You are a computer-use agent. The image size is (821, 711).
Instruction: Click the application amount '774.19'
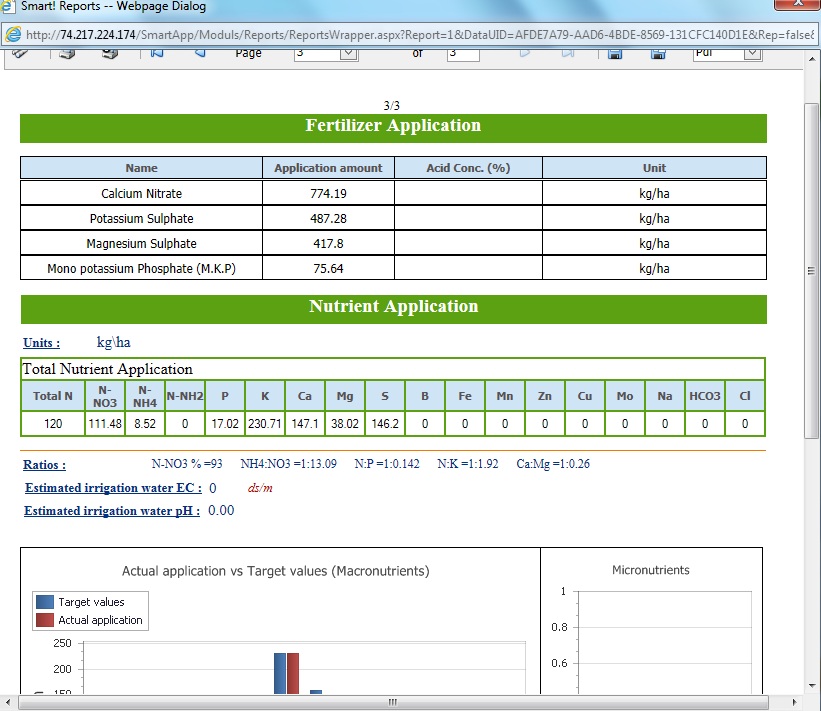[x=328, y=194]
